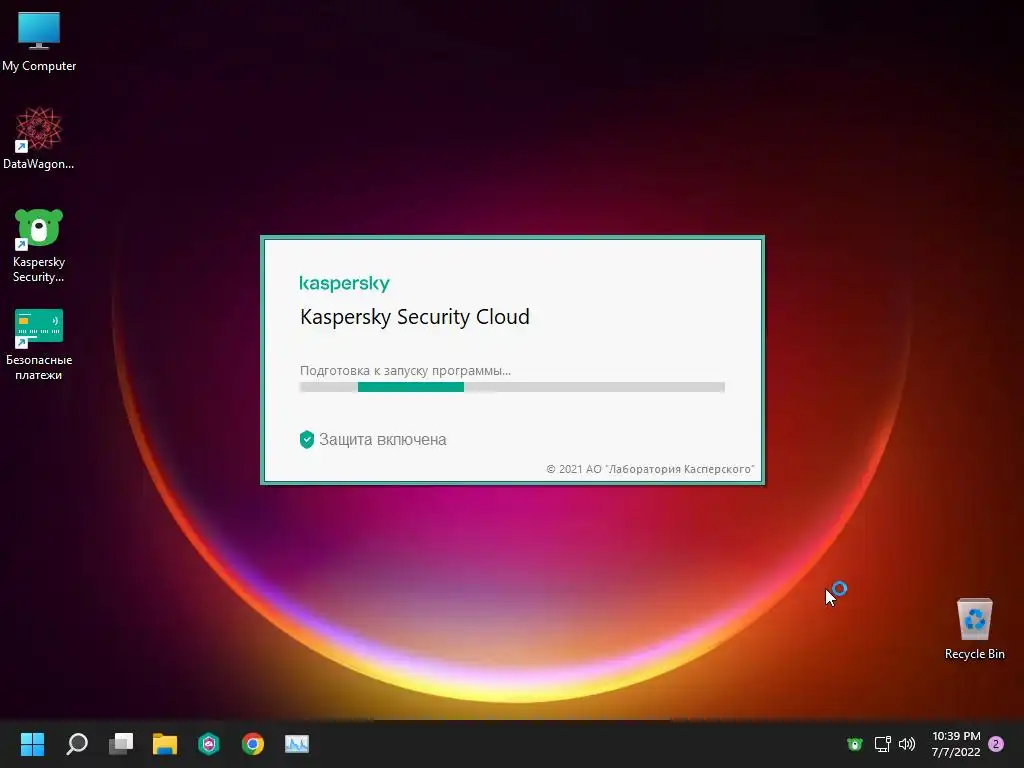Click the Kaspersky logo in splash window
Viewport: 1024px width, 768px height.
pos(345,283)
